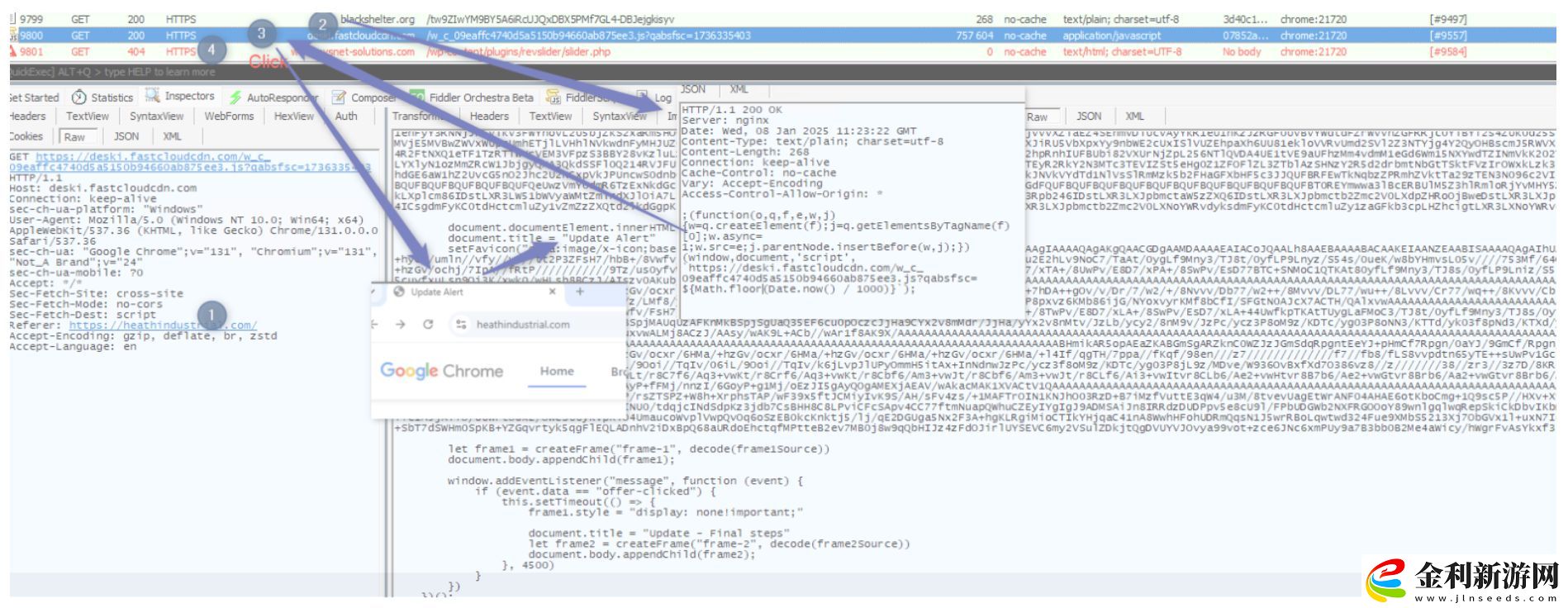The height and width of the screenshot is (608, 1568).
Task: Open the Composer tab
Action: pyautogui.click(x=364, y=97)
